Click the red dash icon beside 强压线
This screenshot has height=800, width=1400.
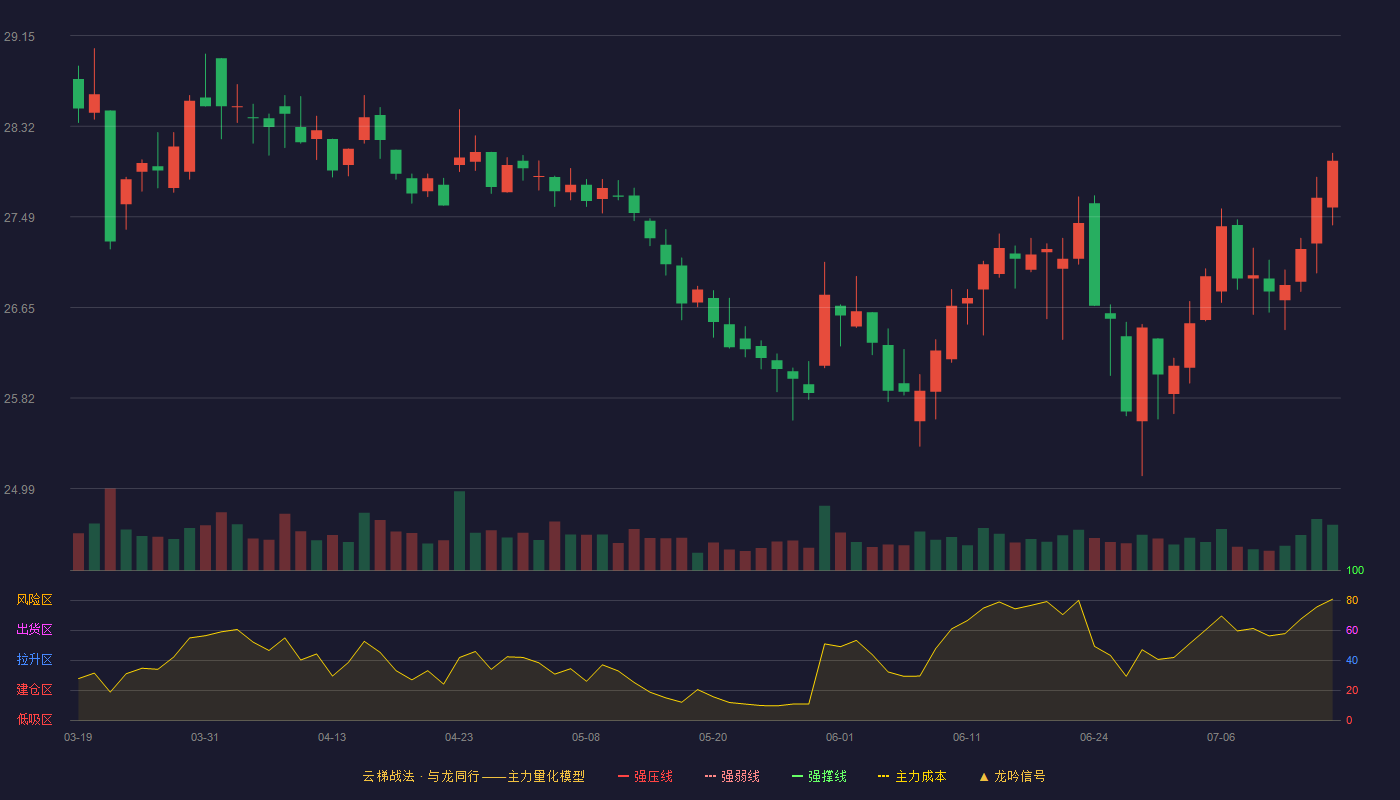(624, 776)
